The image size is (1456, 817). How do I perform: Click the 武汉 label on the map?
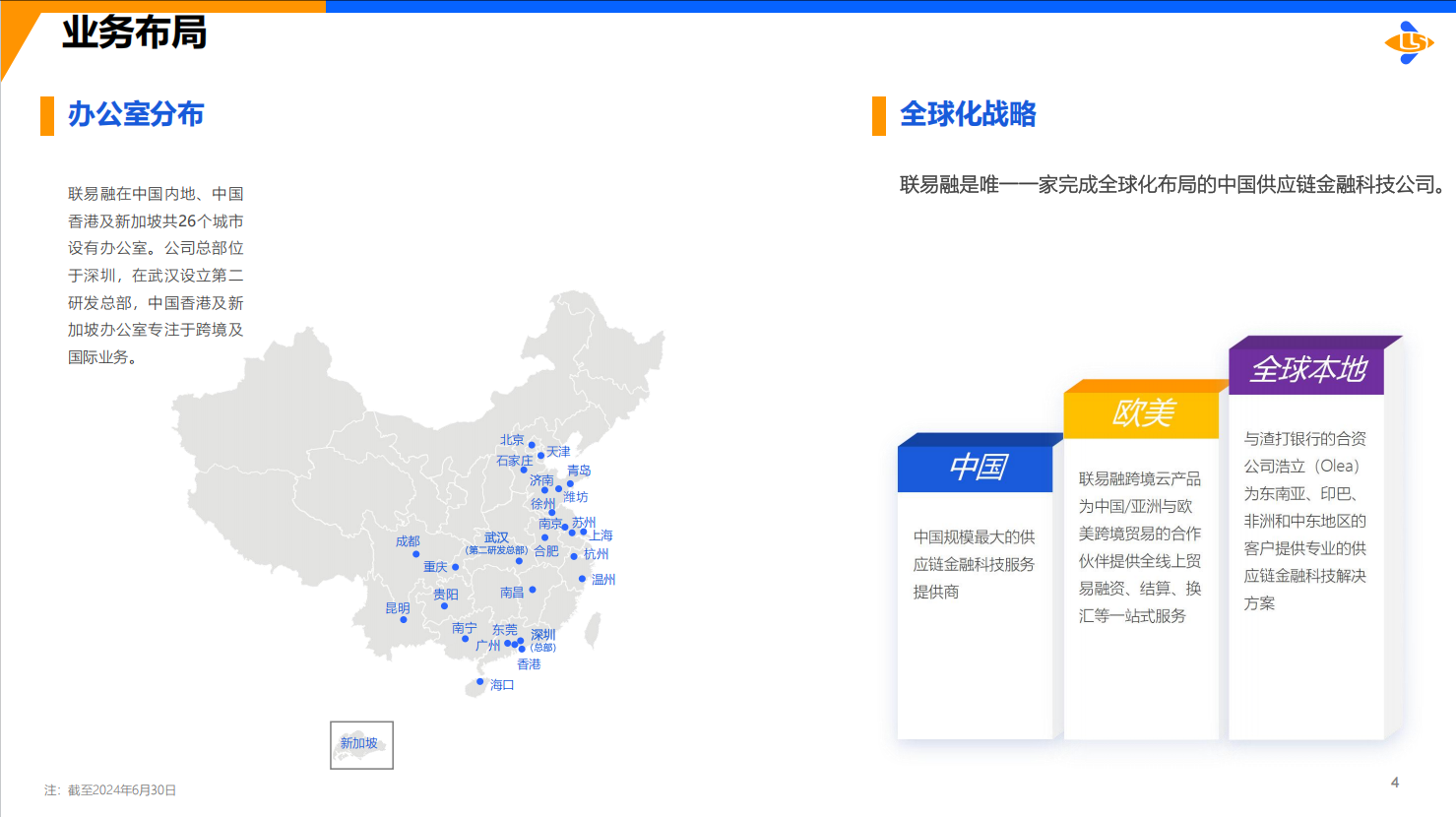click(497, 537)
